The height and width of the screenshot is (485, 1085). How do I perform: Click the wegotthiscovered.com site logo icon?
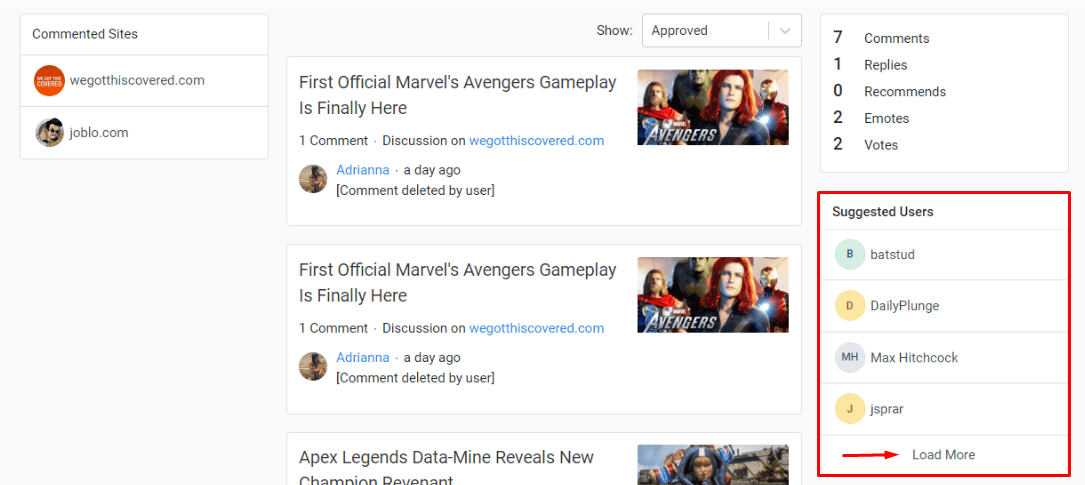[x=49, y=81]
